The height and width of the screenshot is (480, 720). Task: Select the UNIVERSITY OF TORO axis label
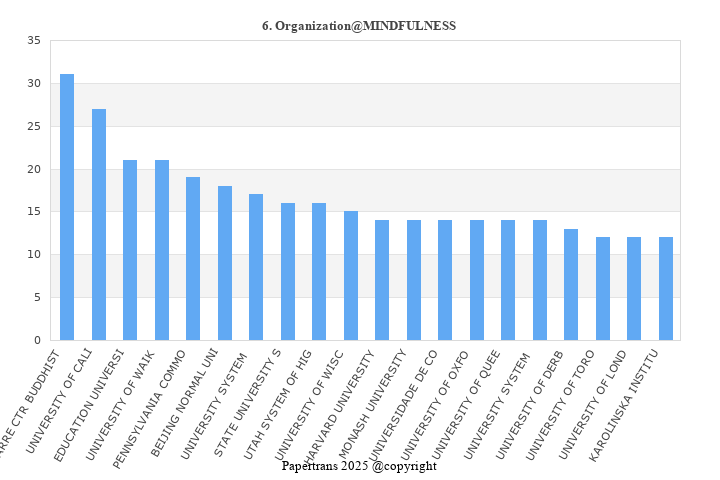560,405
